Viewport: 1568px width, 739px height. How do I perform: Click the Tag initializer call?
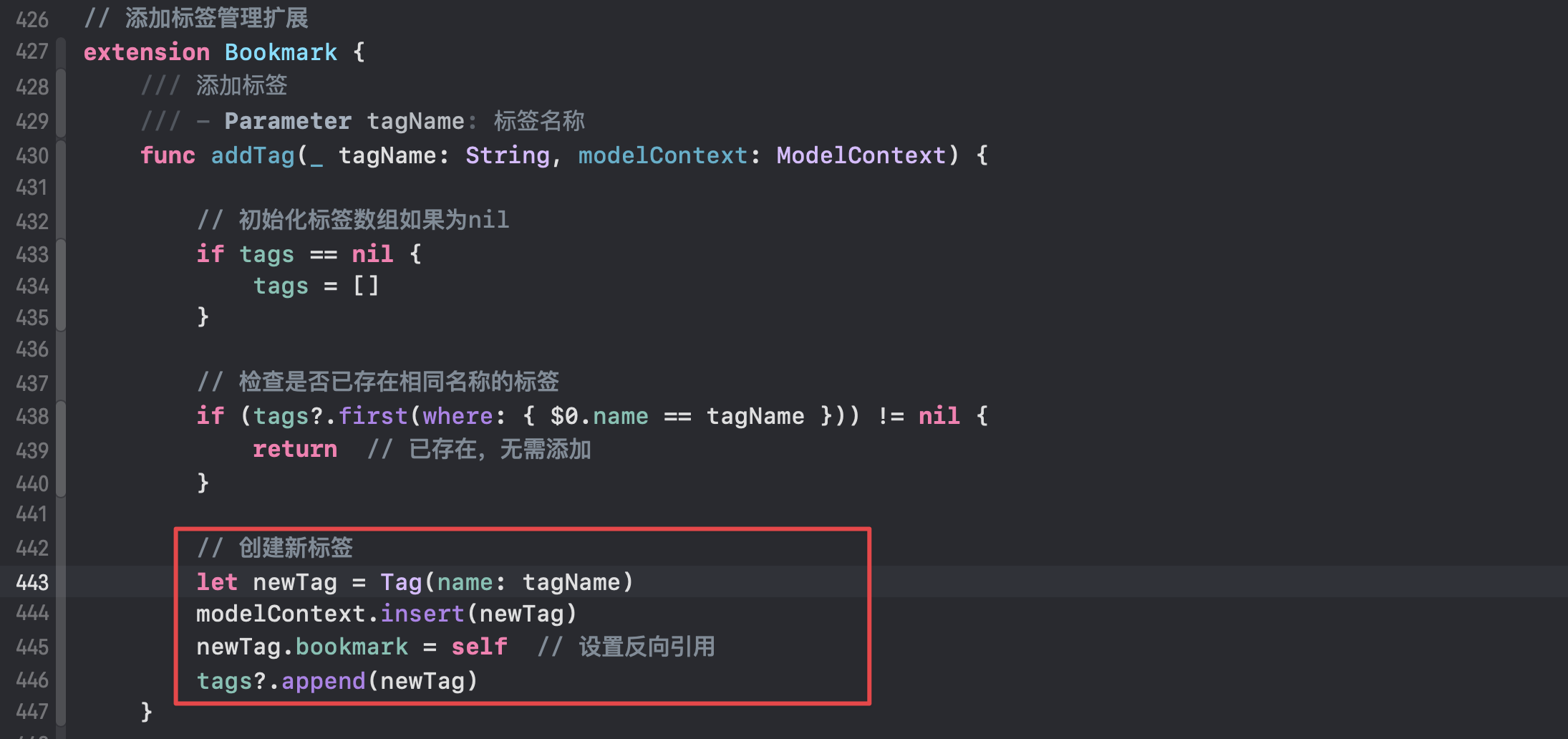tap(401, 582)
